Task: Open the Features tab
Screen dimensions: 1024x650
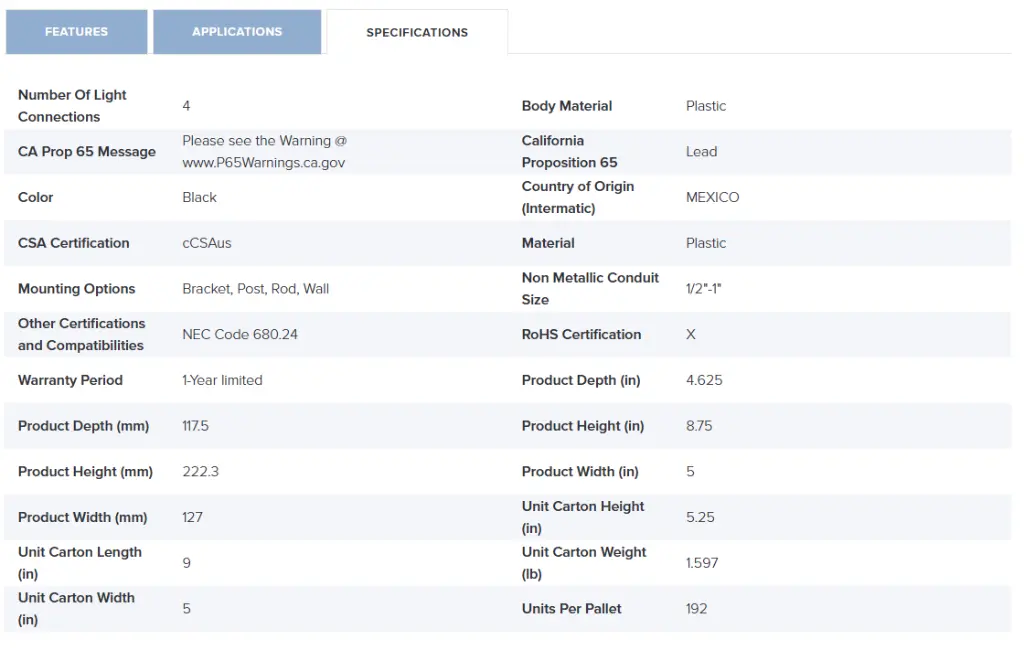Action: 76,31
